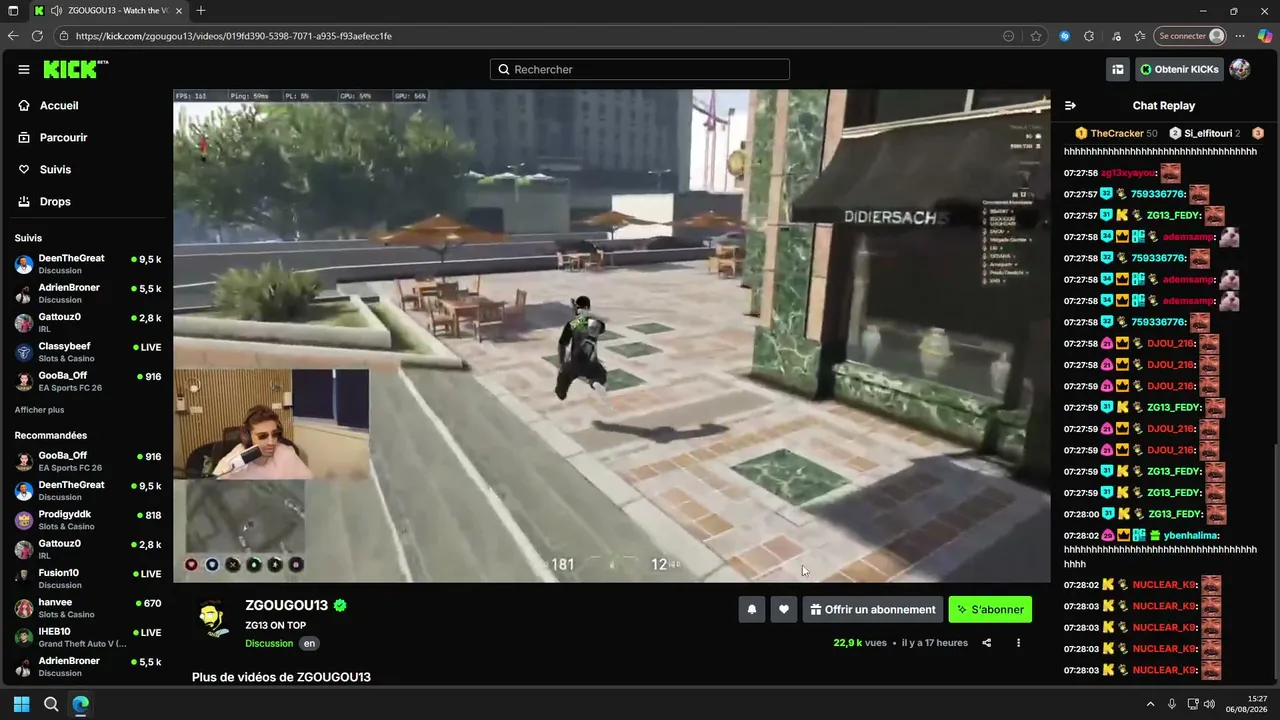Viewport: 1280px width, 720px height.
Task: Open the three-dot video options menu
Action: (x=1019, y=643)
